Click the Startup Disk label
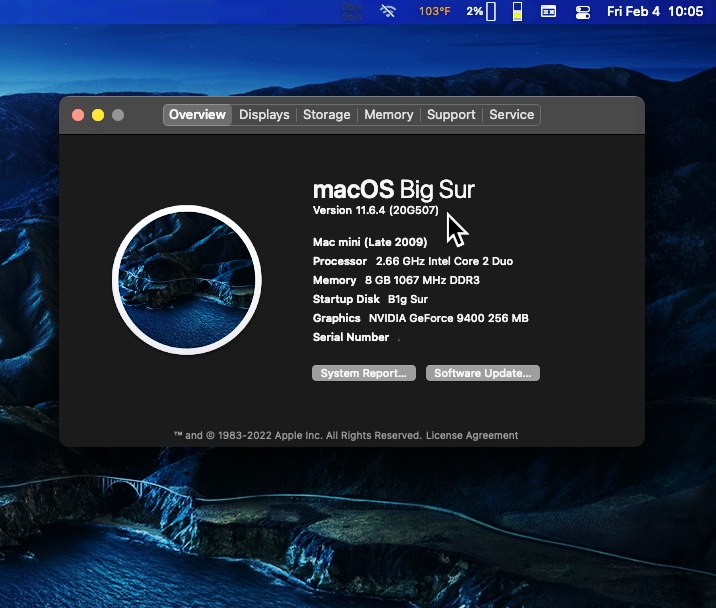This screenshot has height=608, width=716. [x=346, y=299]
